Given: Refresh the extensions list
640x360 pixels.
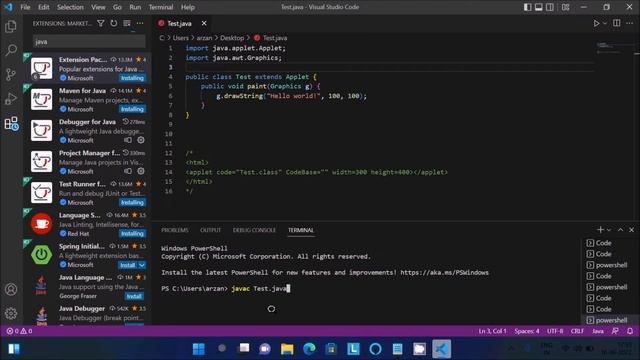Looking at the screenshot, I should 114,24.
